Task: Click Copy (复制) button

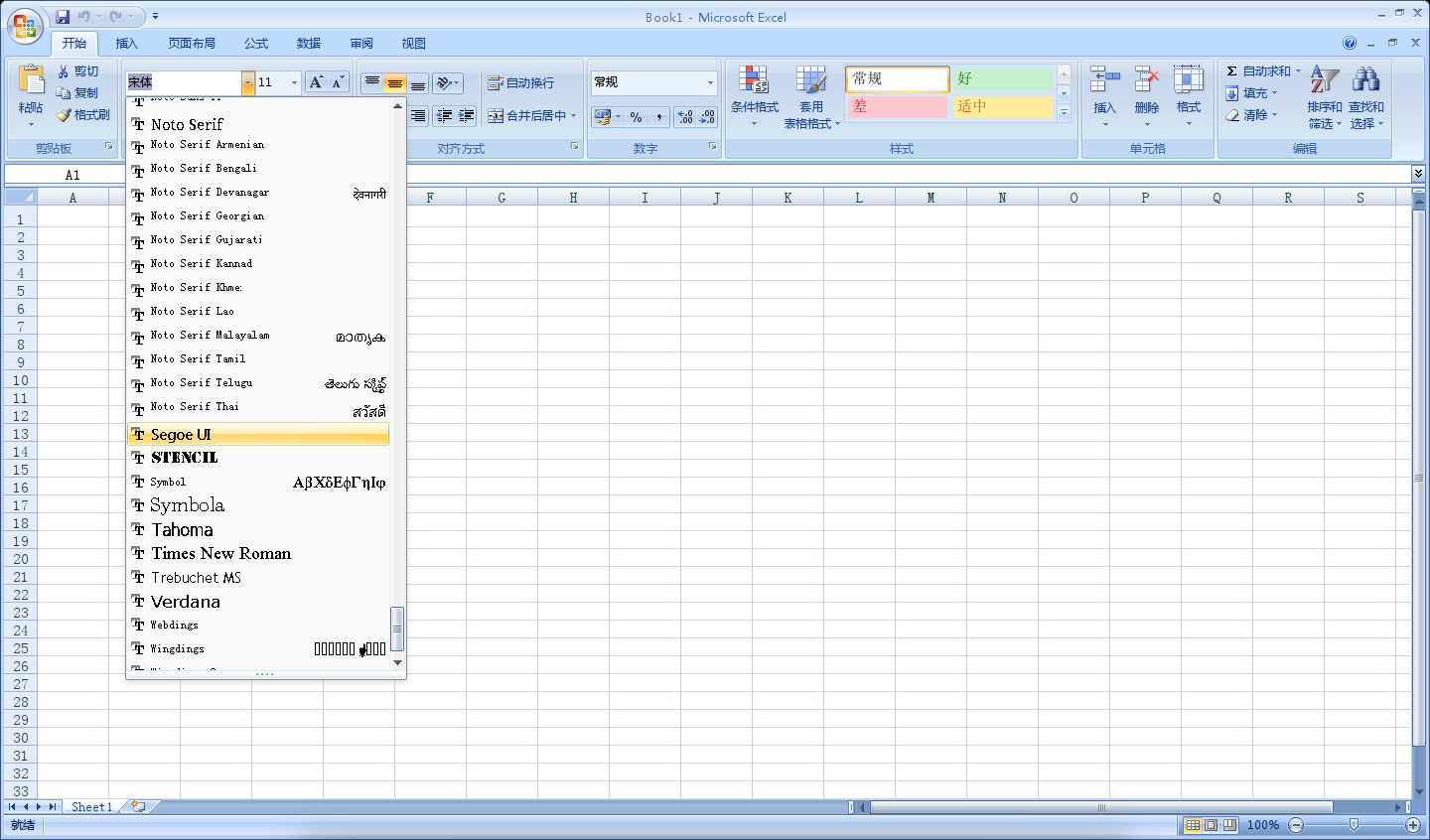Action: point(78,93)
